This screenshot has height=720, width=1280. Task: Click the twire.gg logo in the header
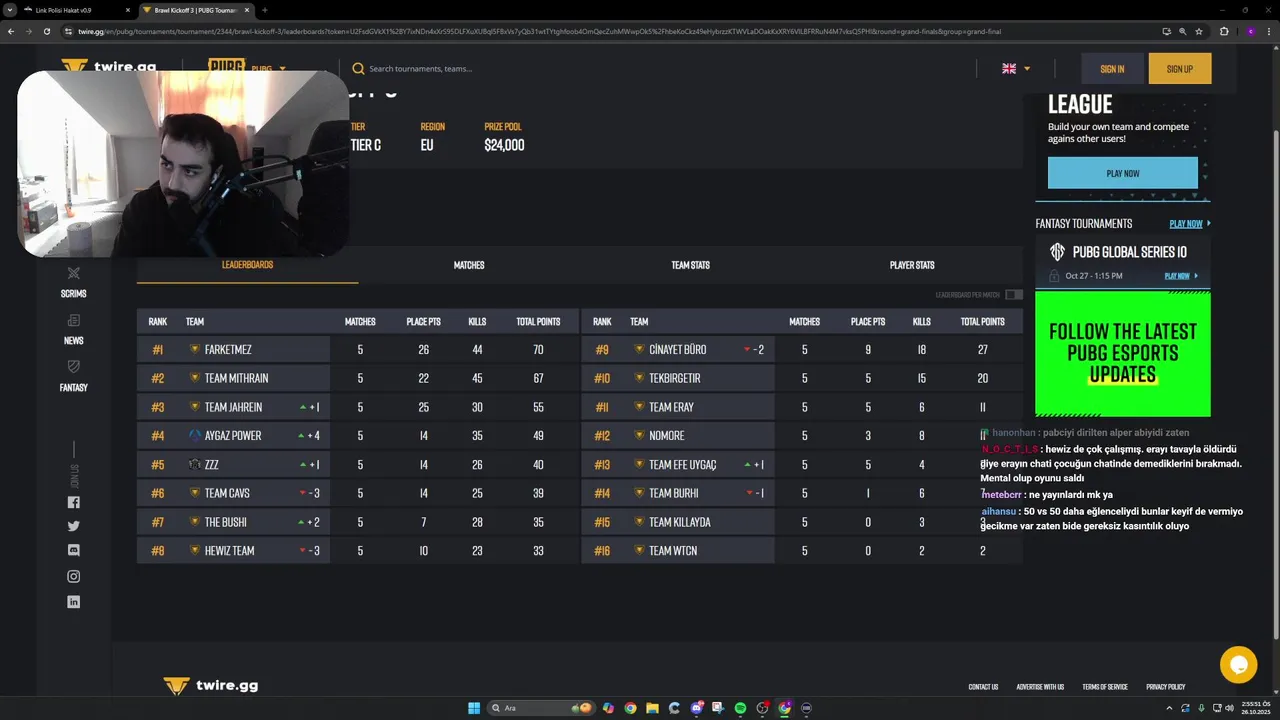point(108,66)
